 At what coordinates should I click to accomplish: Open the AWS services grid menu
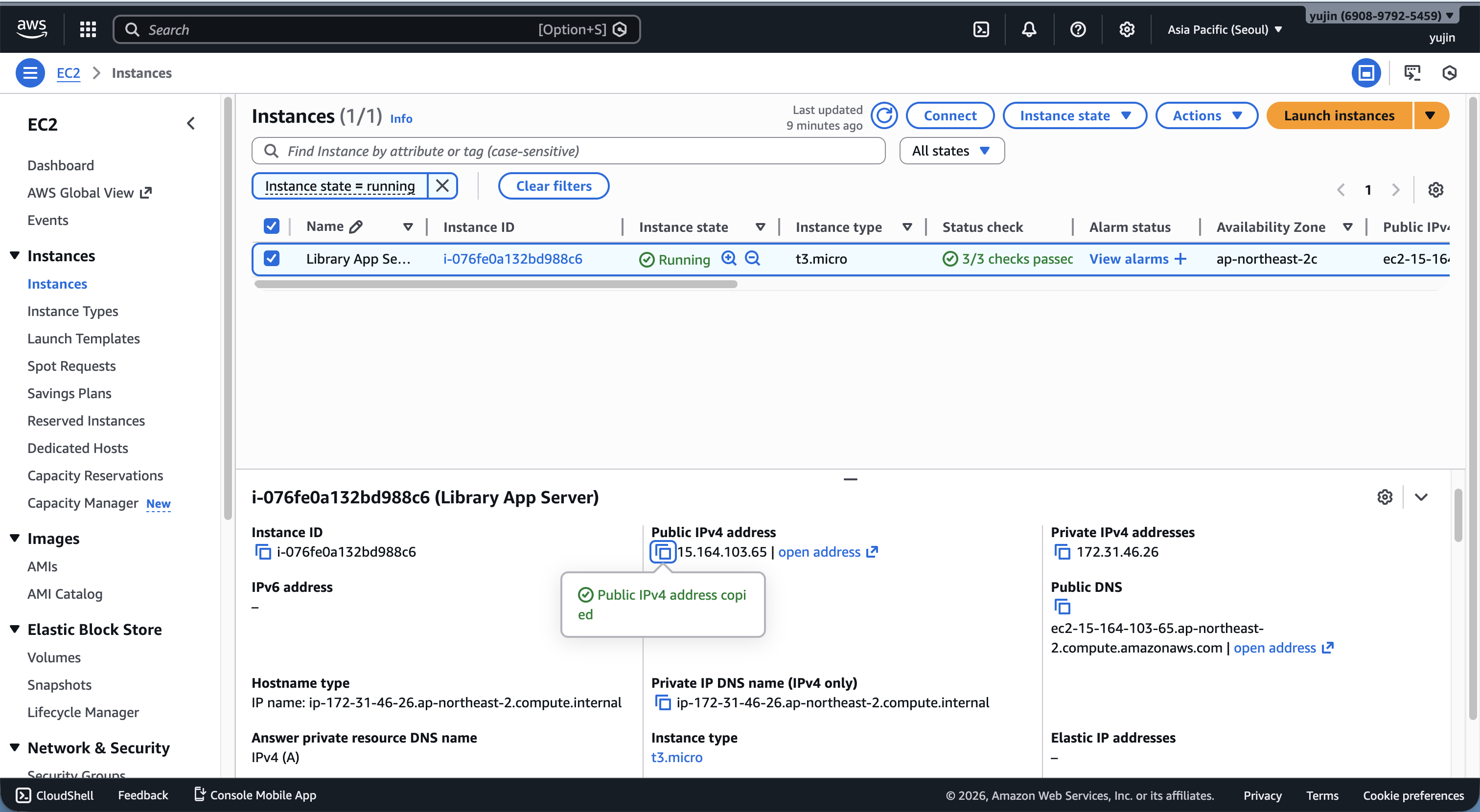pyautogui.click(x=88, y=29)
